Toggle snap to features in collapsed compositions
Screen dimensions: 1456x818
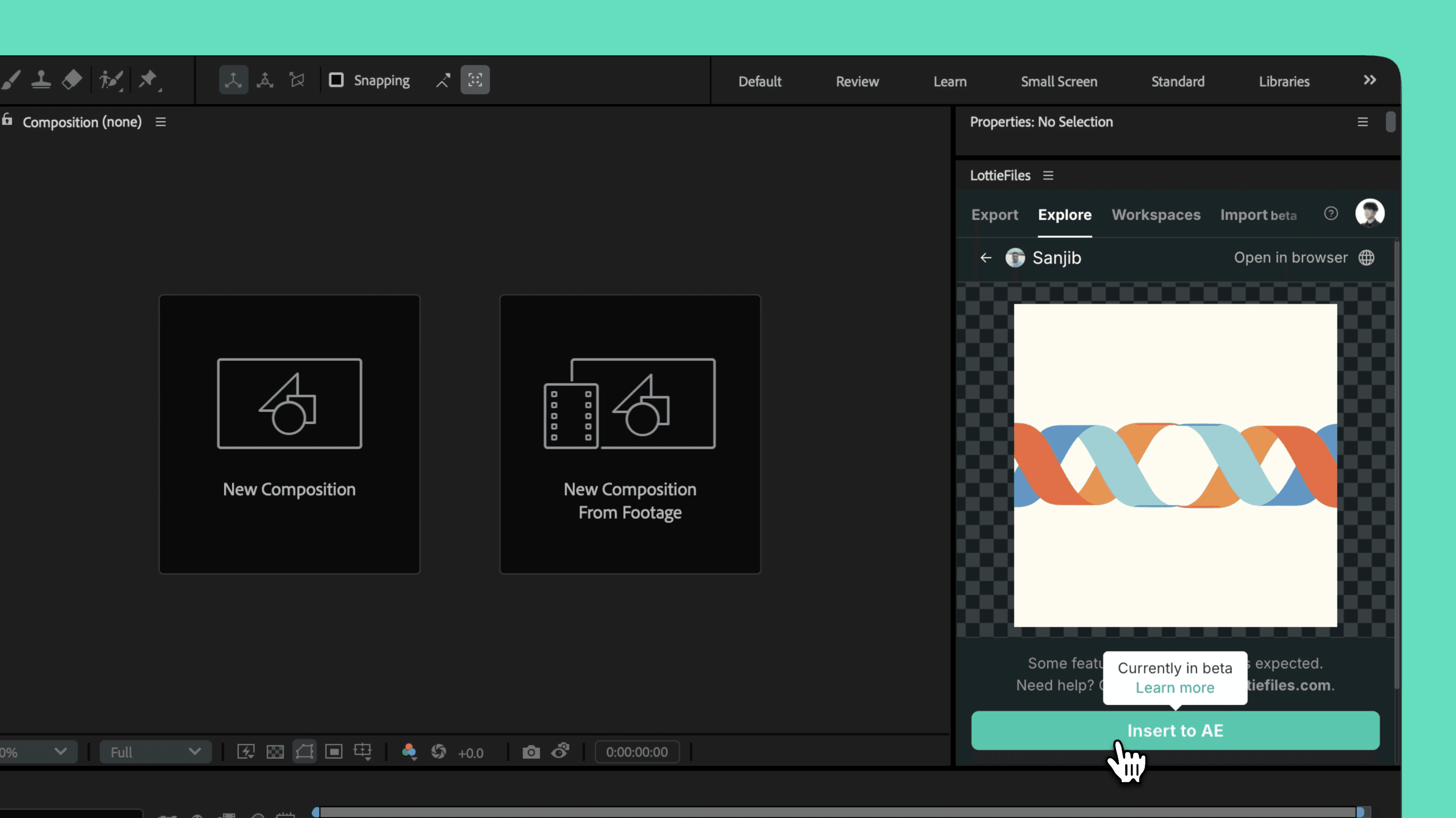[475, 80]
